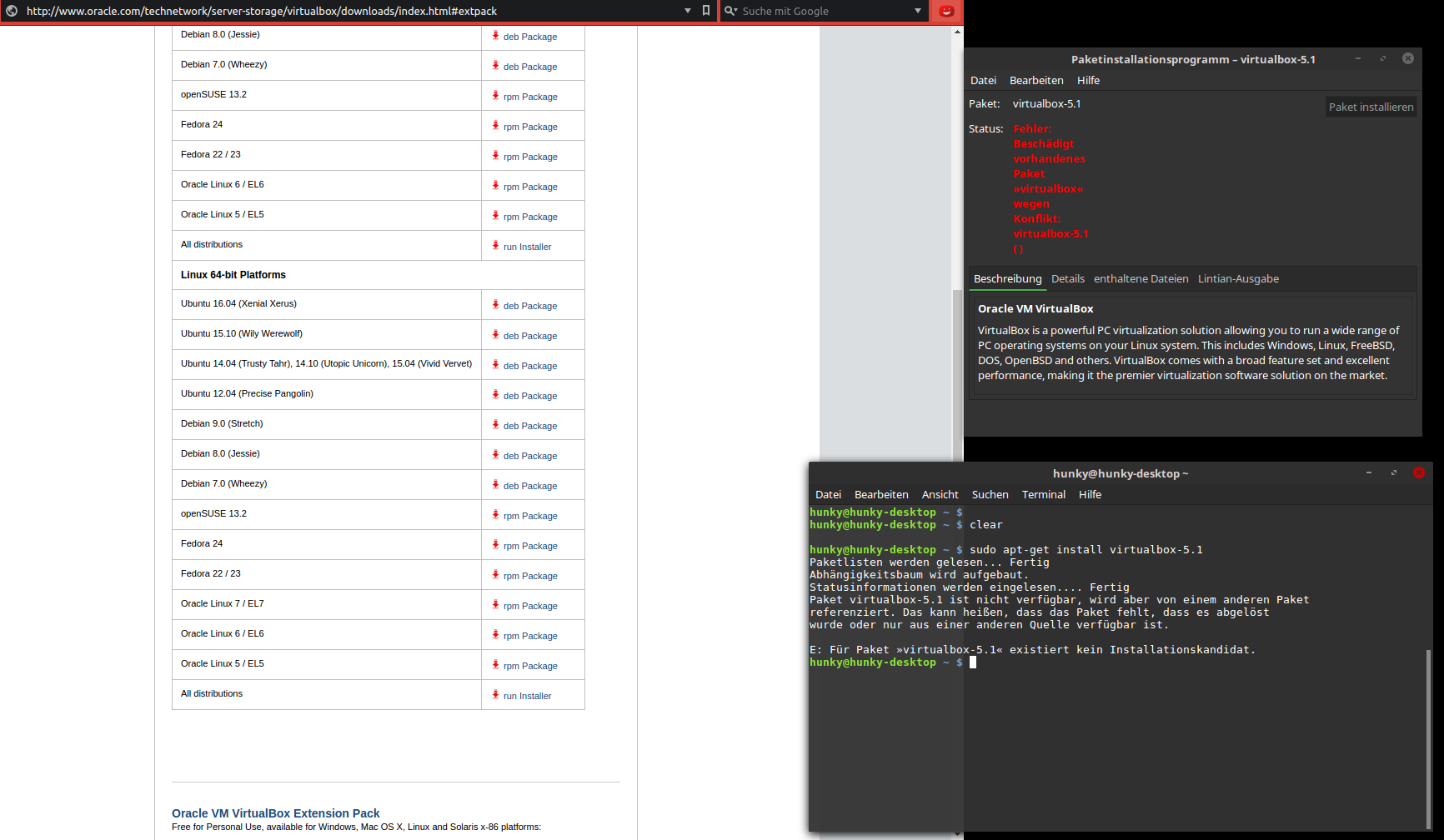Click the download arrow icon for openSUSE 13.2 above the Linux 64-bit heading
Screen dimensions: 1444x840
click(495, 95)
